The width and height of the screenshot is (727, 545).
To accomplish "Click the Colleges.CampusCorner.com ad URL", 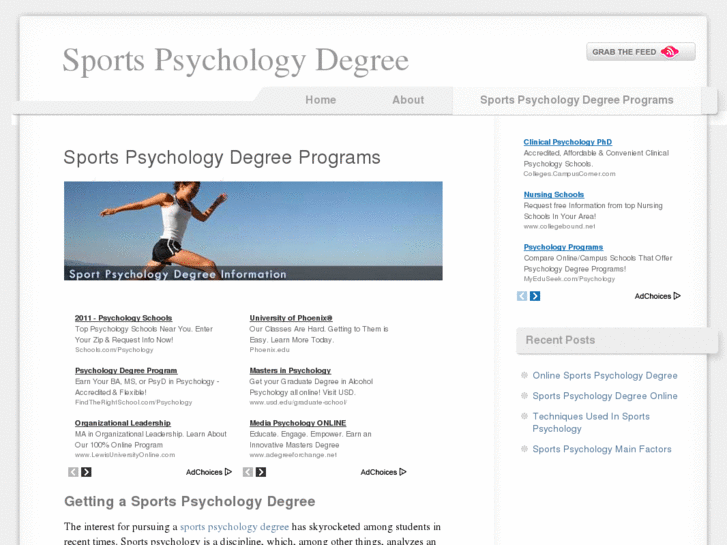I will 569,174.
